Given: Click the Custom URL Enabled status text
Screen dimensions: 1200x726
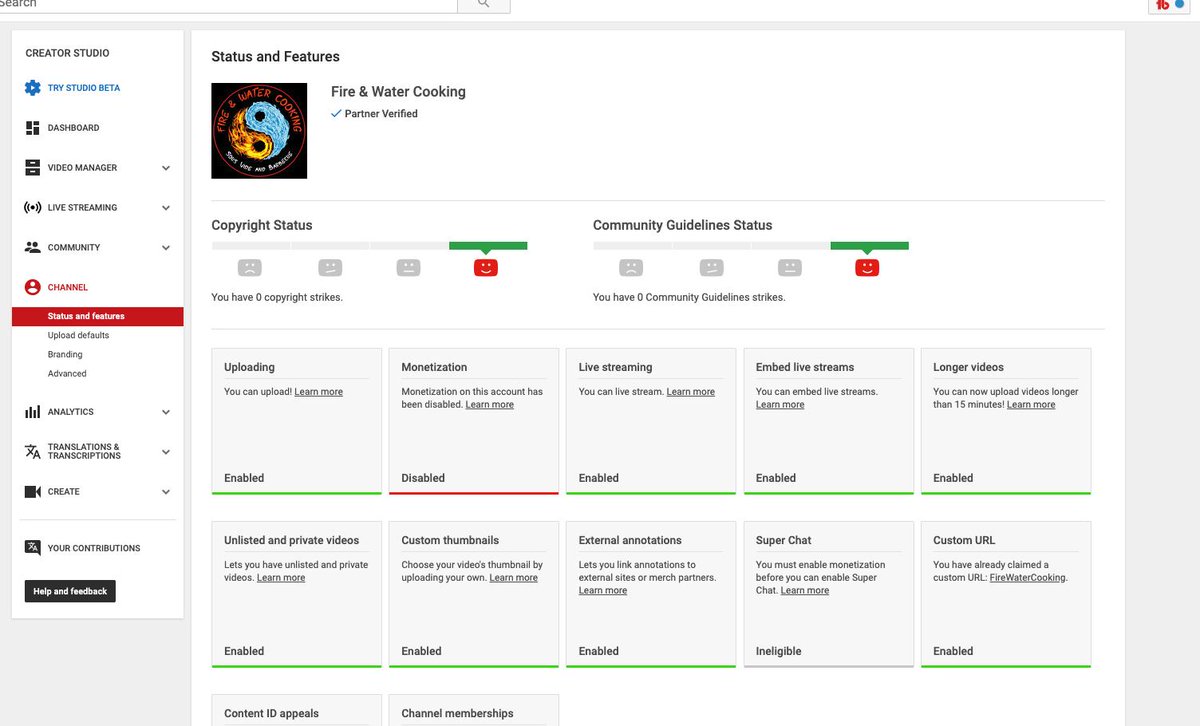Looking at the screenshot, I should click(x=953, y=651).
